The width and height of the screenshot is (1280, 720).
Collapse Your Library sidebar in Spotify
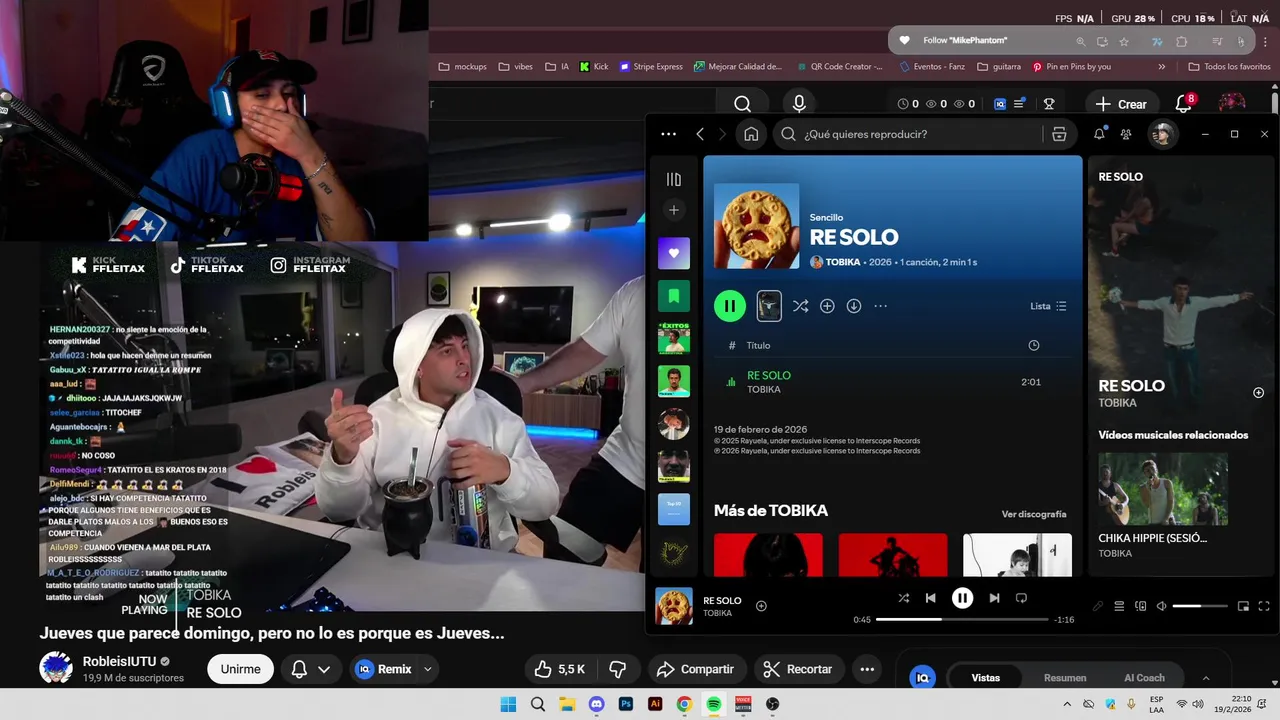pos(674,179)
